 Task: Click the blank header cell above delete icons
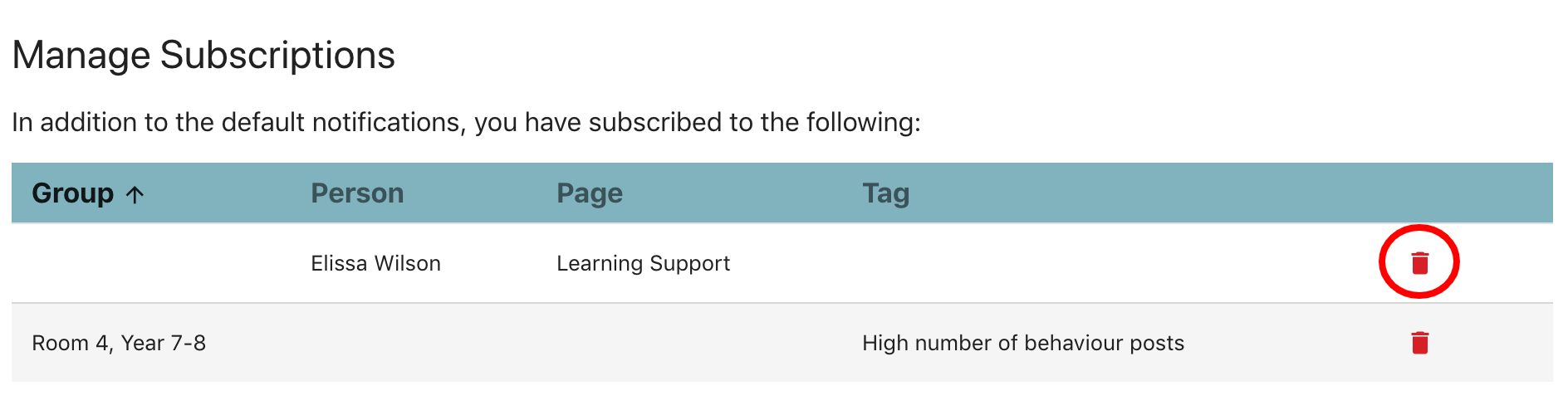(1419, 193)
